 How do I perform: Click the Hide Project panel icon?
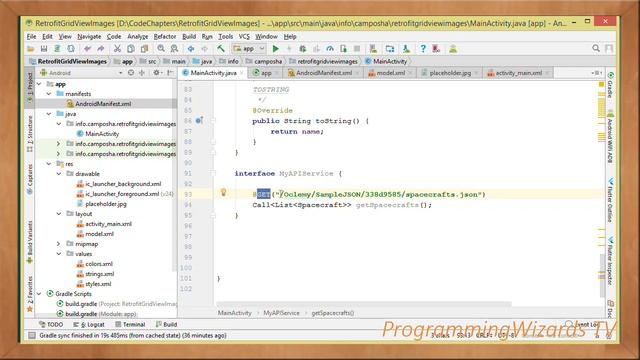tap(170, 73)
